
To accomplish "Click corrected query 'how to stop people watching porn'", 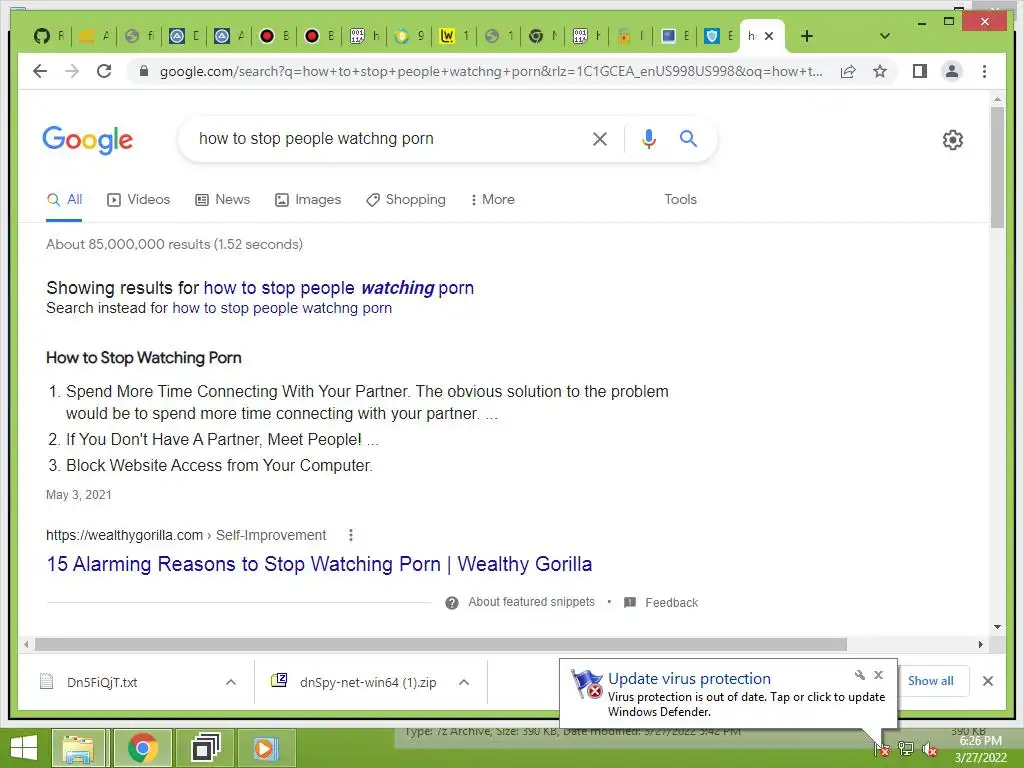I will coord(338,288).
